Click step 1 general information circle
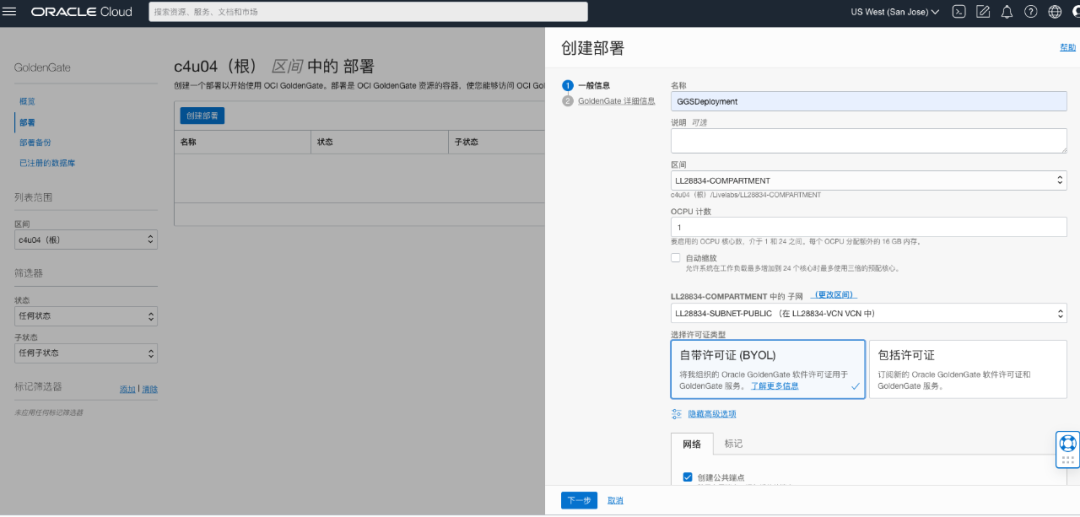Screen dimensions: 1080x517 pos(568,85)
